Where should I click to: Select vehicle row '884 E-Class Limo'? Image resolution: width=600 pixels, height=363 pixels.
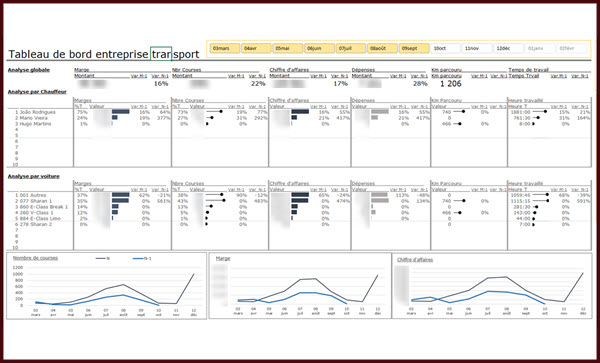coord(40,218)
